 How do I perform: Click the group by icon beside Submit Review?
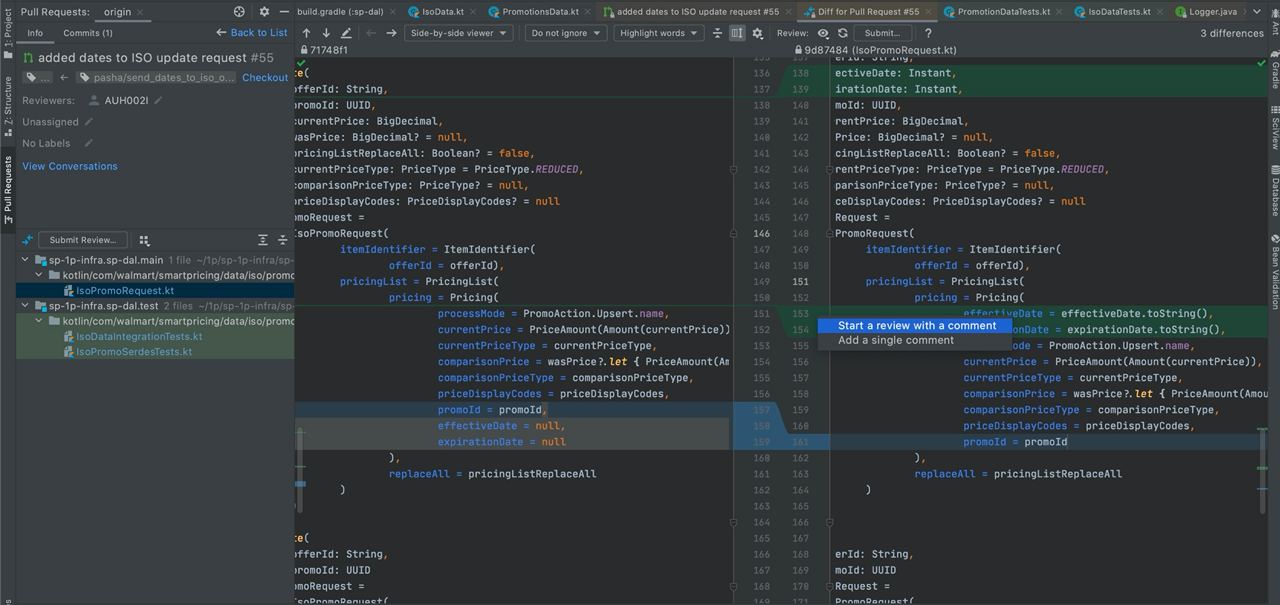click(x=144, y=240)
